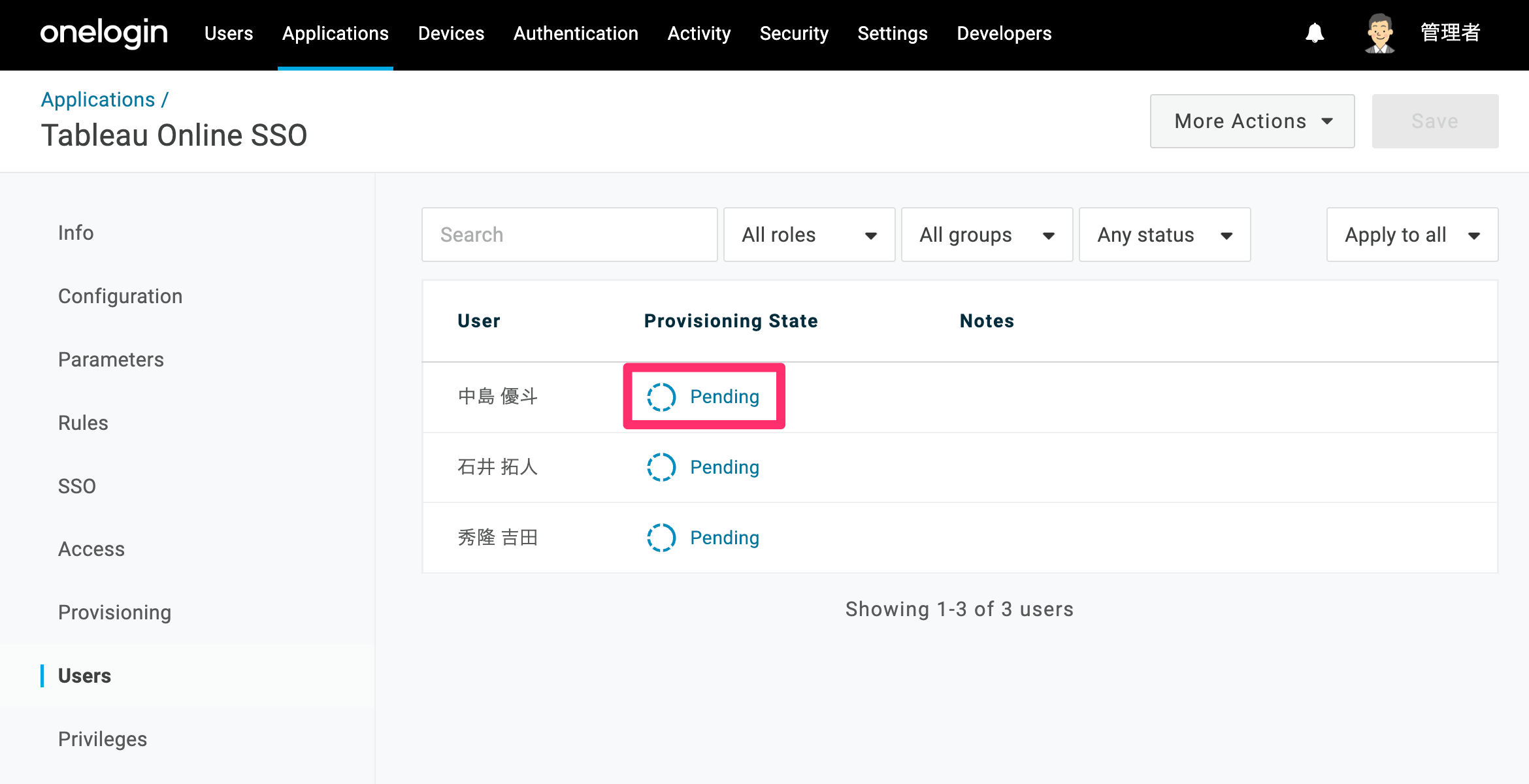Expand the All roles filter dropdown
The width and height of the screenshot is (1529, 784).
pyautogui.click(x=809, y=235)
